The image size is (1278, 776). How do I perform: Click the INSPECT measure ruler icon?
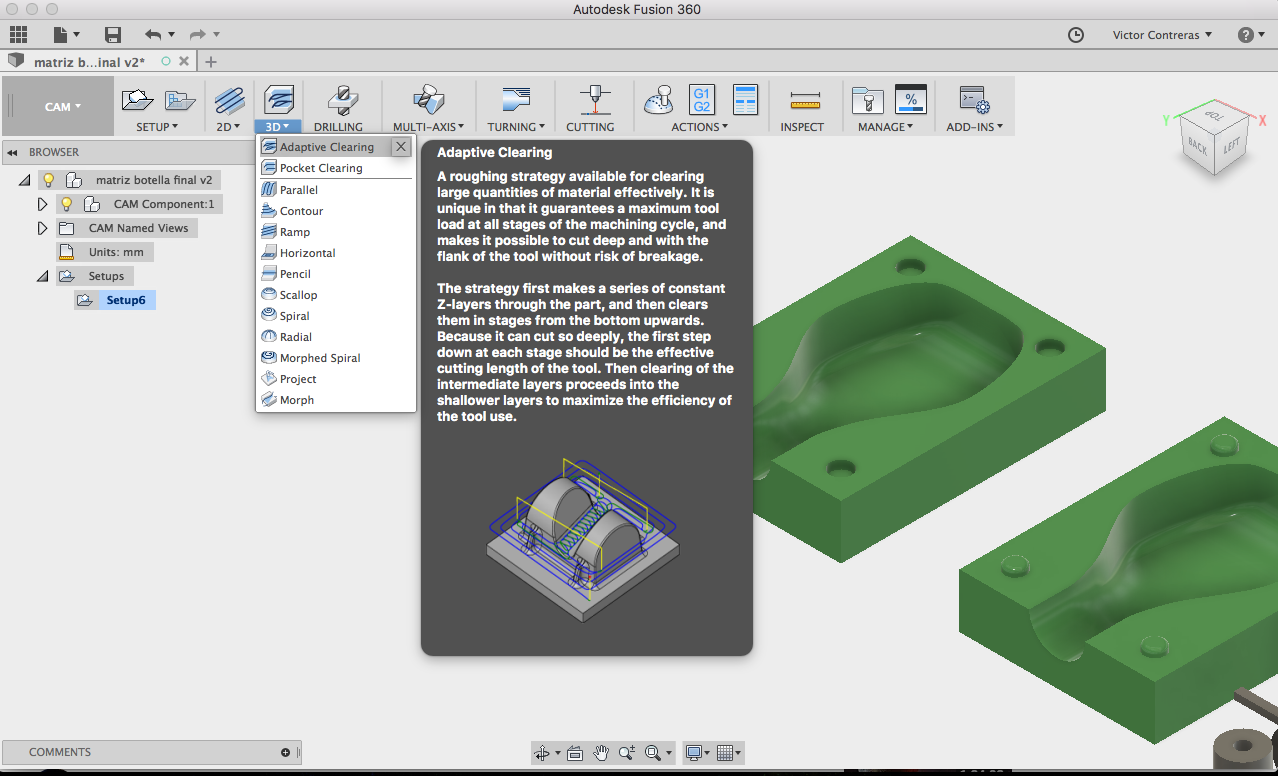[804, 101]
